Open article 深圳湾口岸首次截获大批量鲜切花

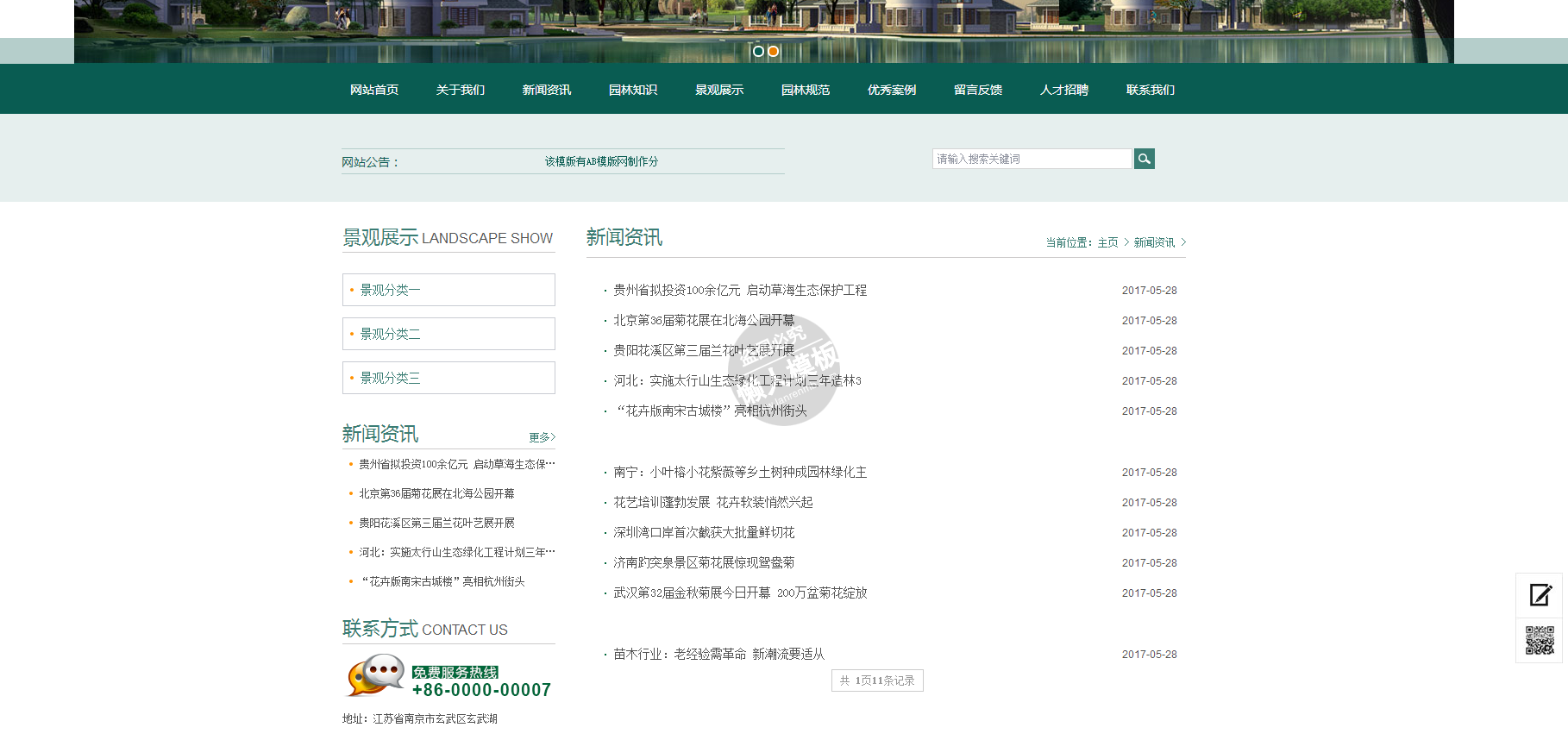704,532
